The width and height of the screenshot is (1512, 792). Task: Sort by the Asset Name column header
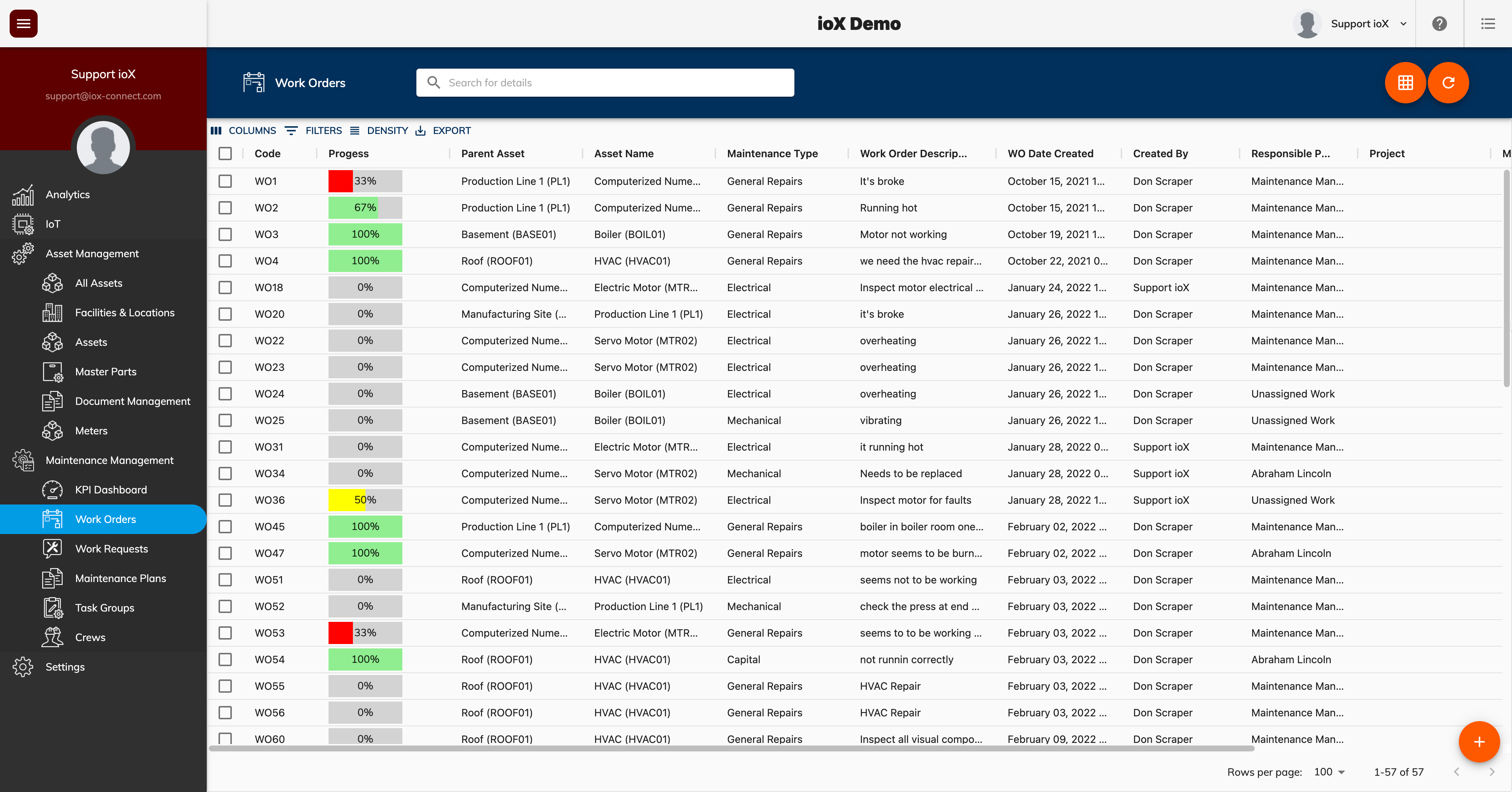click(x=623, y=154)
